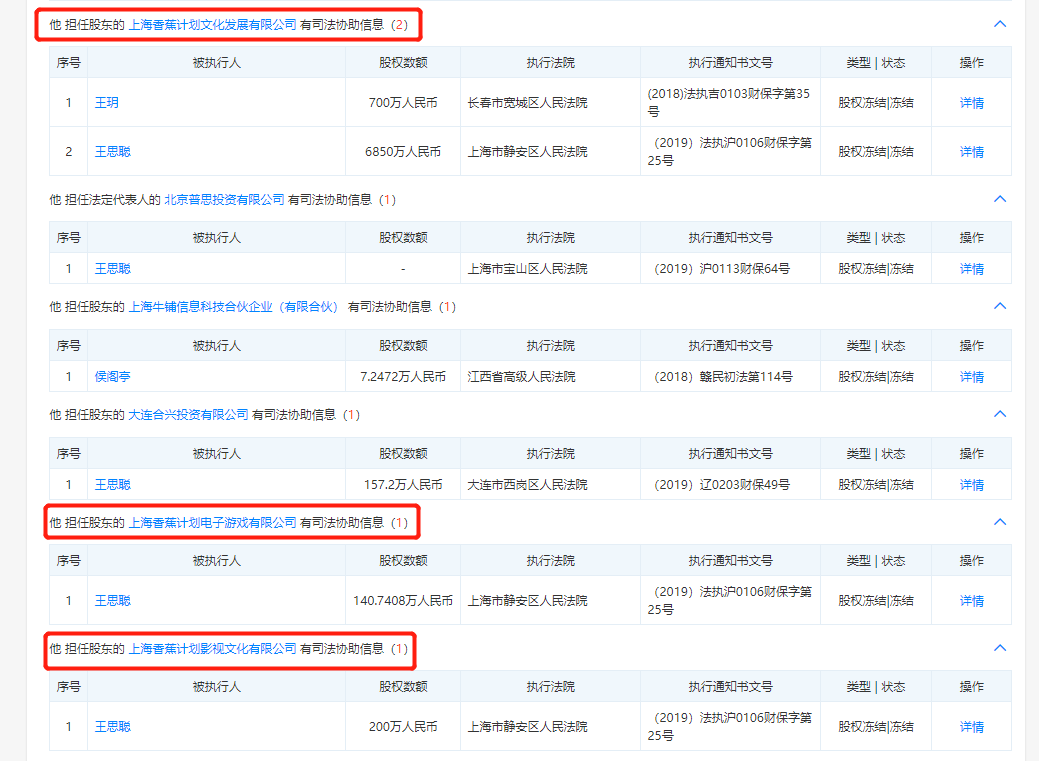Collapse the 北京普思投资有限公司 section

tap(999, 199)
